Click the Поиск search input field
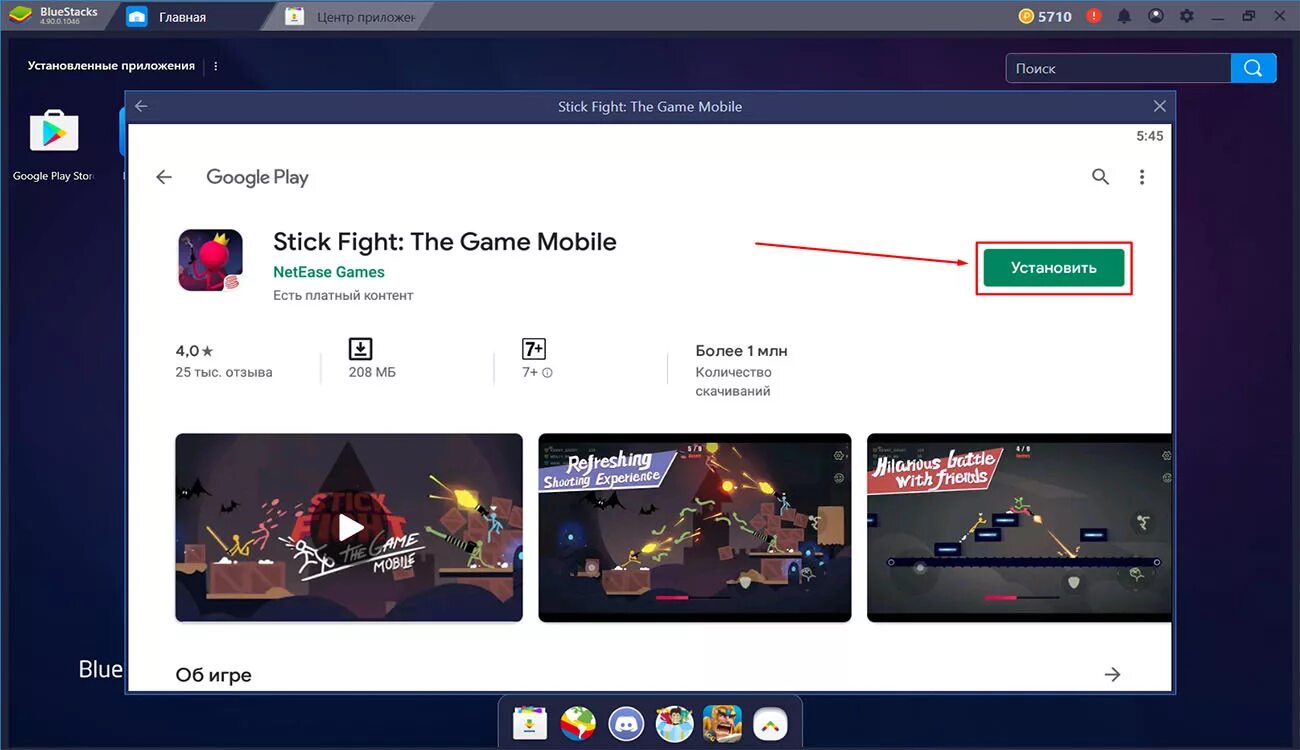This screenshot has height=750, width=1300. [1118, 68]
